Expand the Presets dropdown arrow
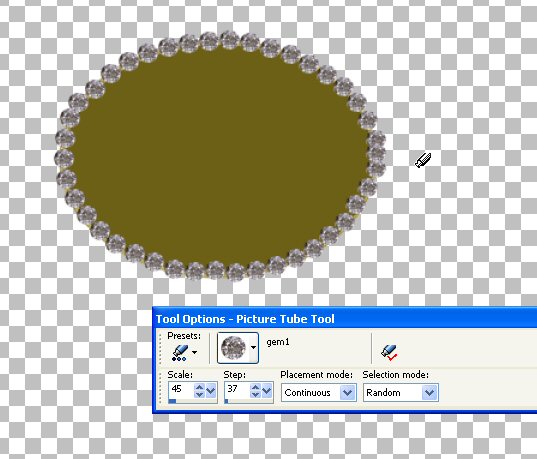This screenshot has height=459, width=537. (x=195, y=352)
